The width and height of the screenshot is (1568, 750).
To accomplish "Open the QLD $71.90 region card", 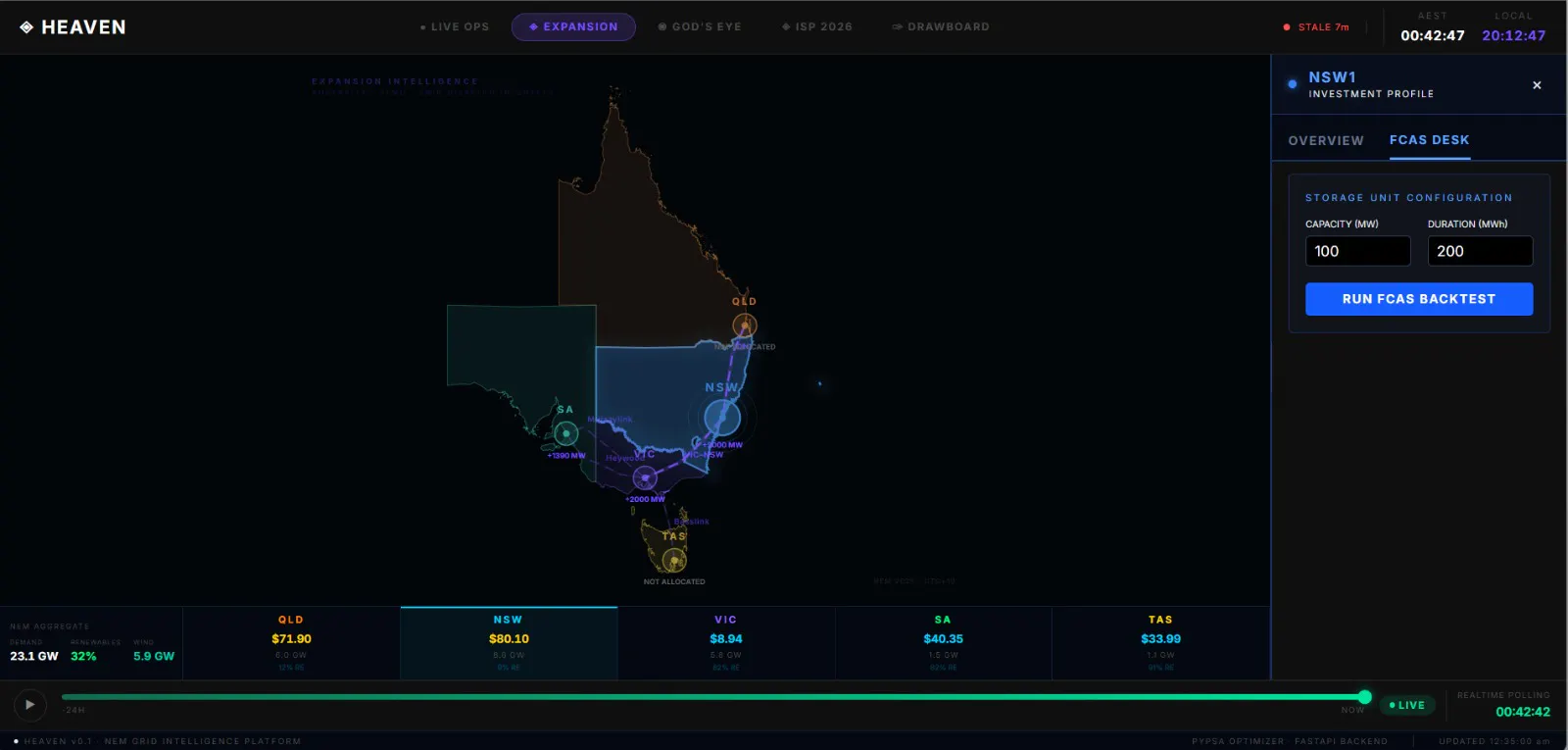I will [291, 643].
